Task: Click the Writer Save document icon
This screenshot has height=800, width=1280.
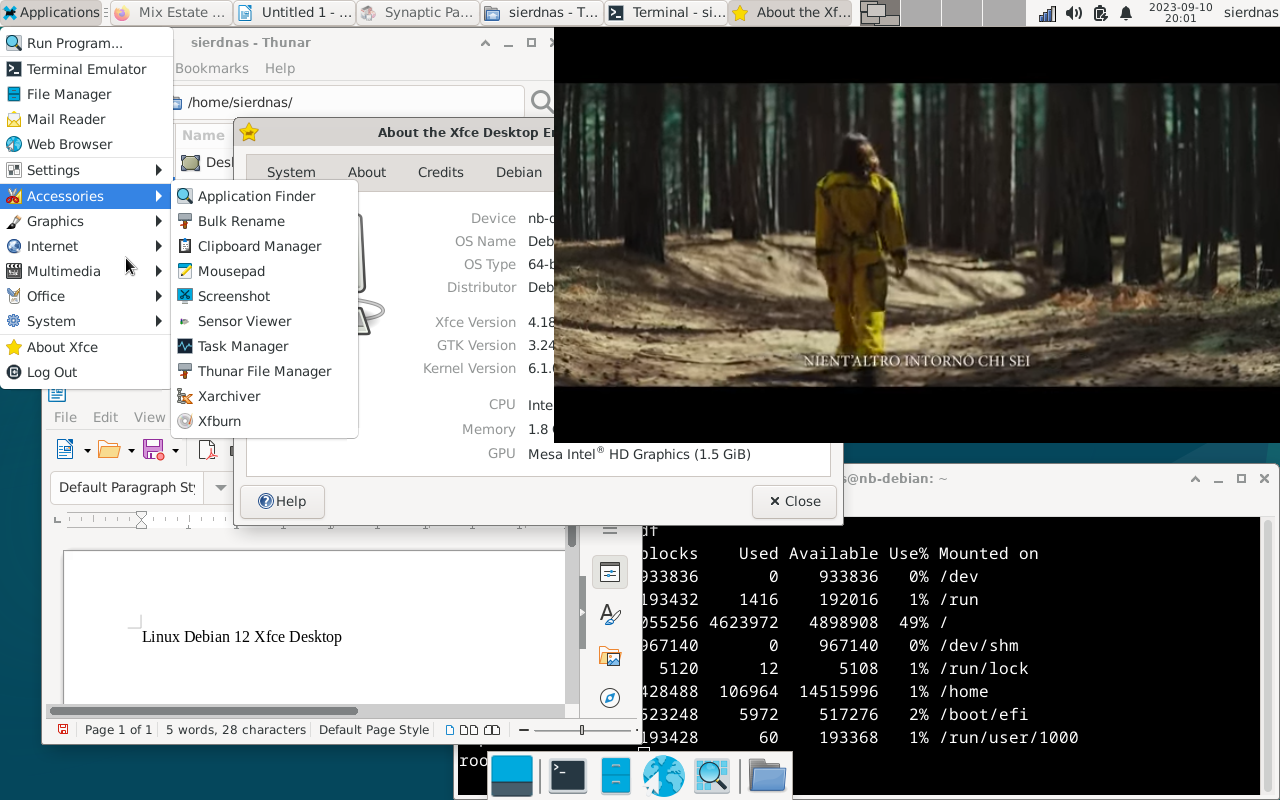Action: [154, 450]
